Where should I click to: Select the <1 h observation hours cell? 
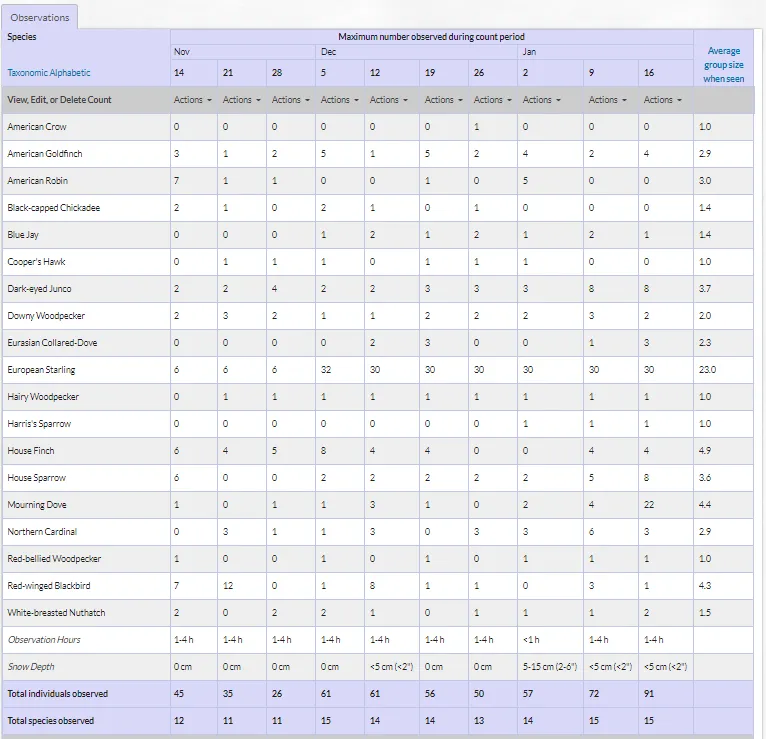click(531, 640)
